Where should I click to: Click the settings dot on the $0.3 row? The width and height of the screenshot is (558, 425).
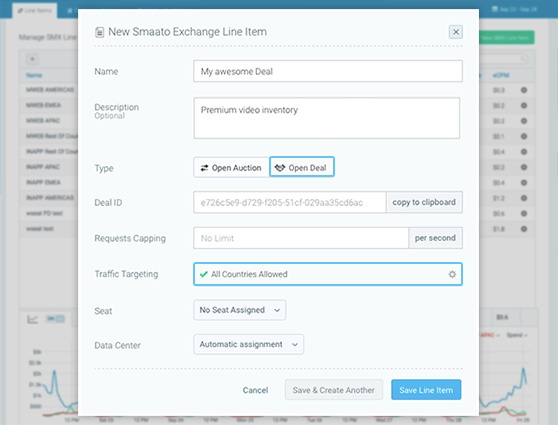(524, 90)
